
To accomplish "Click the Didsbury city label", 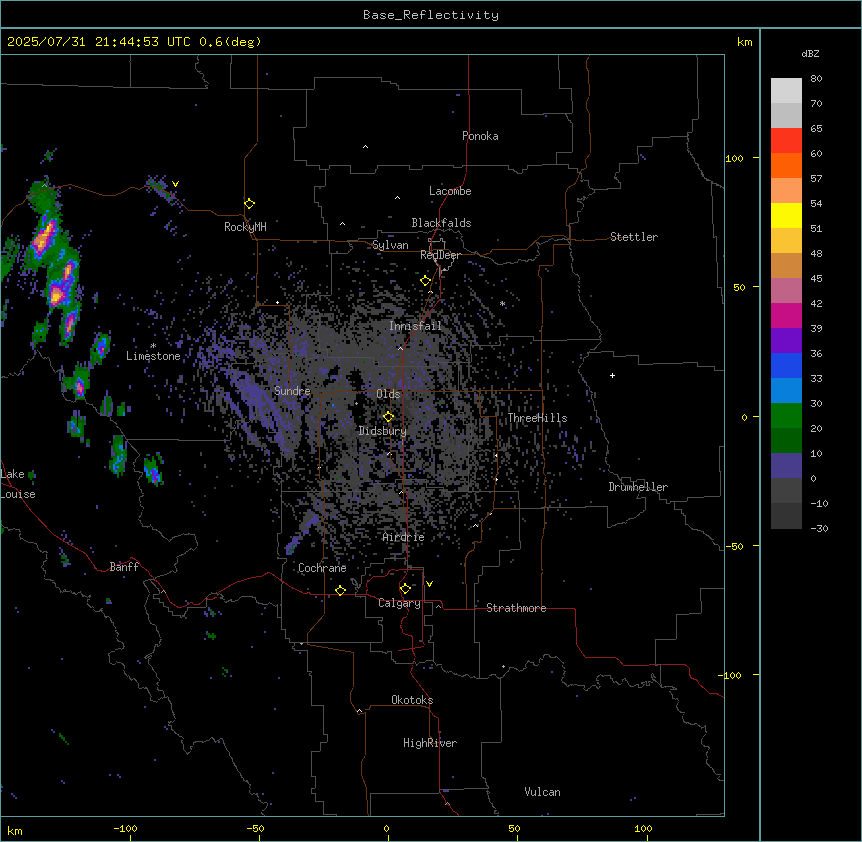I will coord(383,431).
